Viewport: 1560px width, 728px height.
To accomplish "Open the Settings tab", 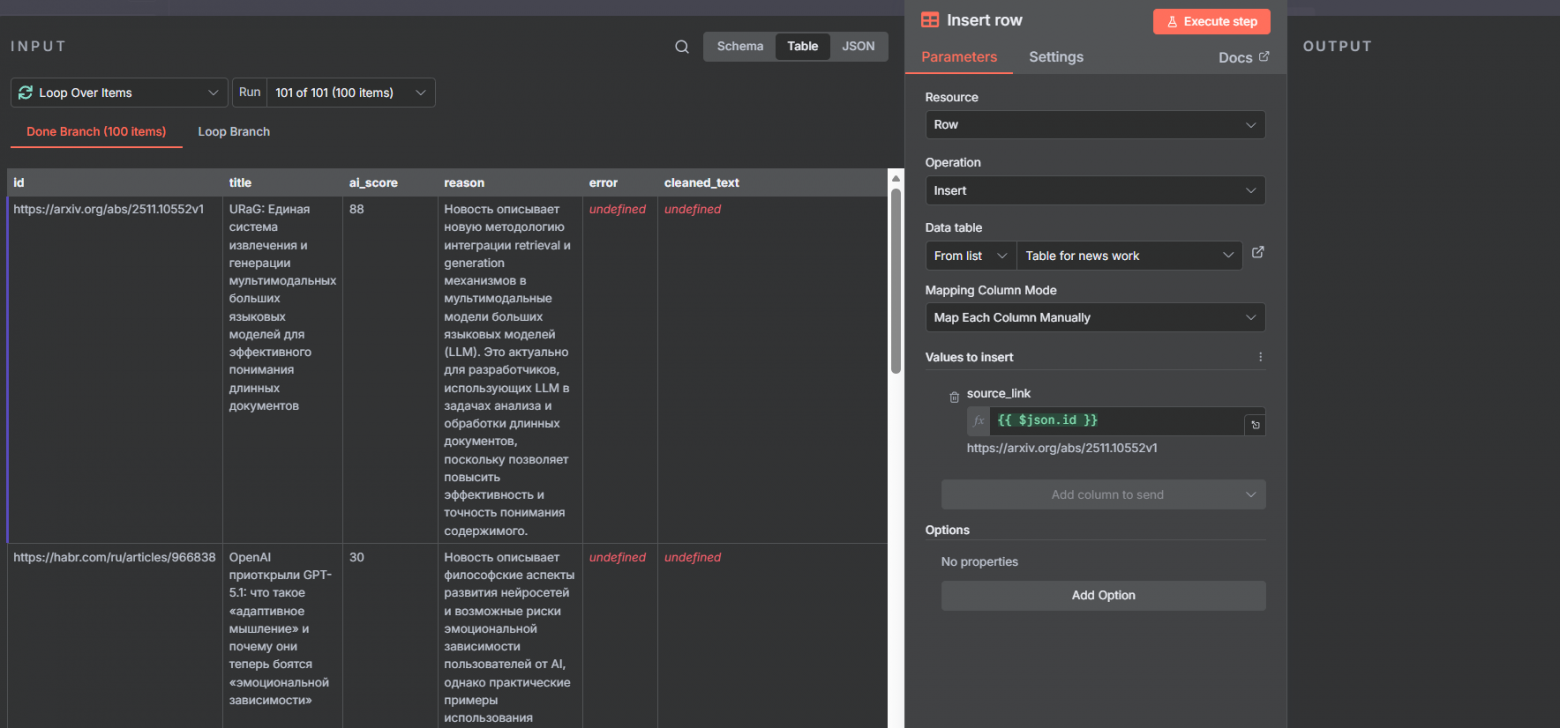I will 1056,57.
